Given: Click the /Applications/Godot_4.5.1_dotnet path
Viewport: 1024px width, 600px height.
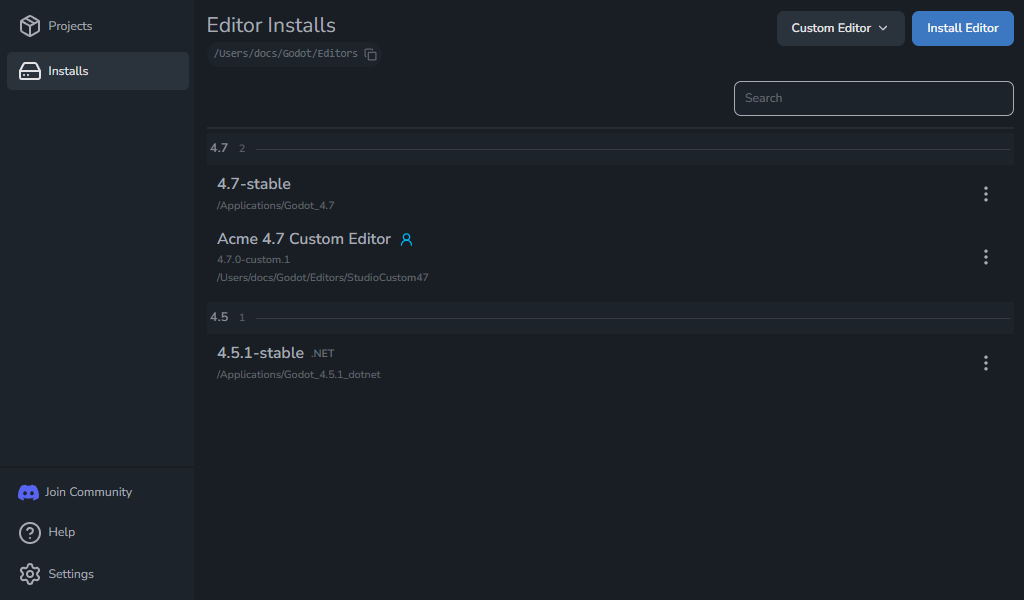Looking at the screenshot, I should click(298, 375).
